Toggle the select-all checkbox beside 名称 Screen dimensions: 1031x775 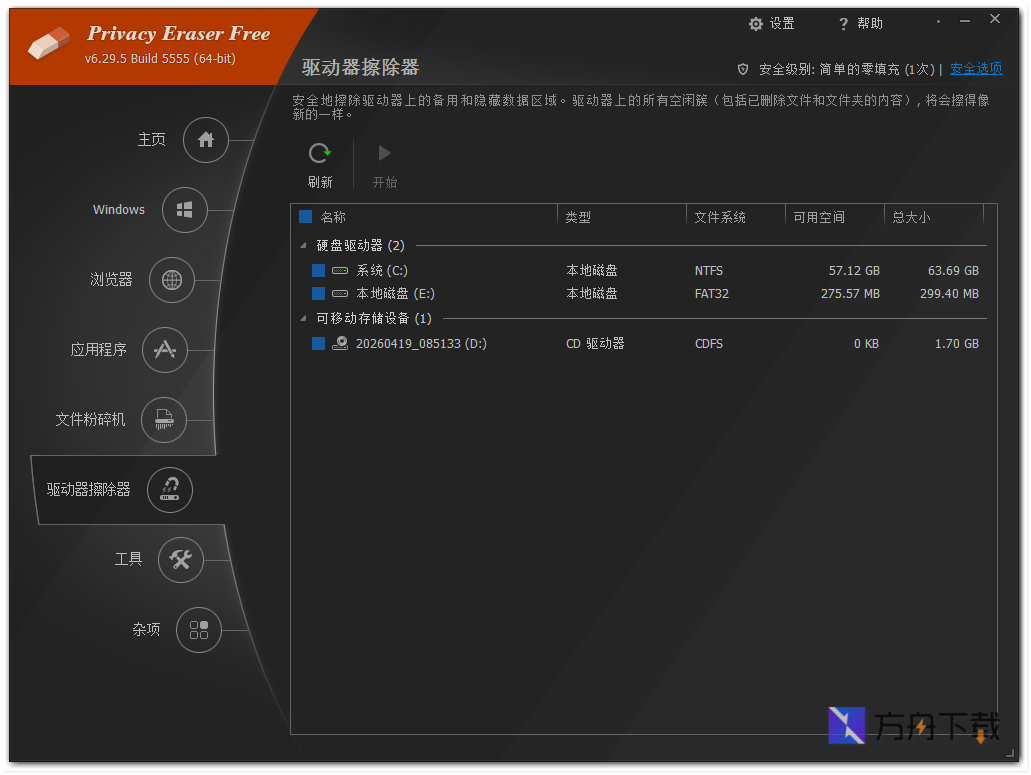pos(305,216)
